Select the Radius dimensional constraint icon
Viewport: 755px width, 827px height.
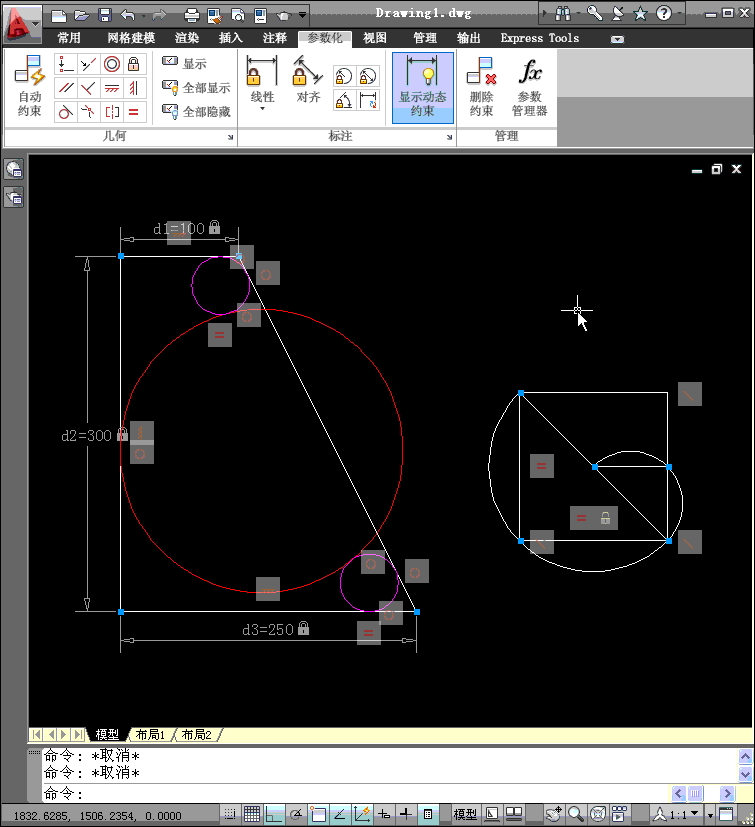coord(344,76)
